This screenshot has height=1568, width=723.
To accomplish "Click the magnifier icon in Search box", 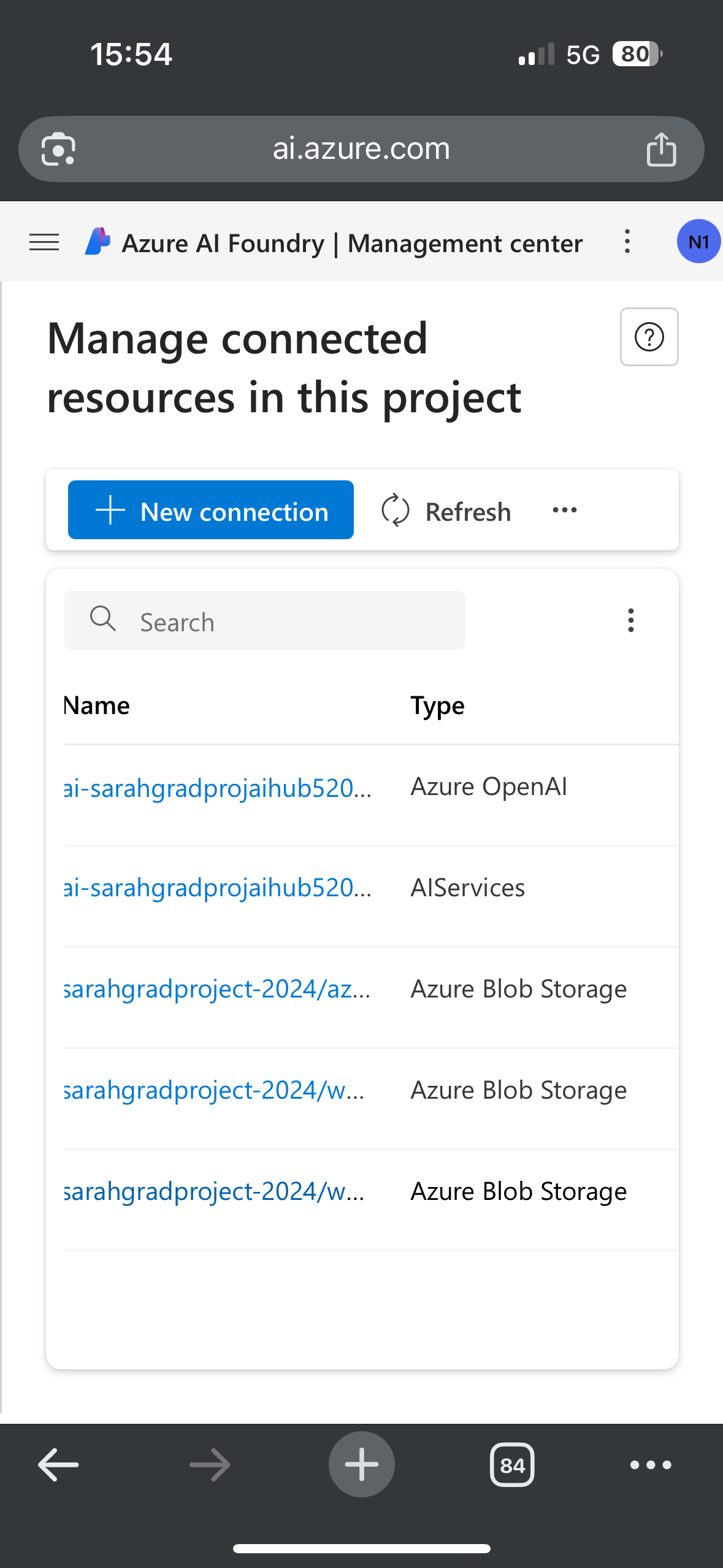I will pos(102,618).
